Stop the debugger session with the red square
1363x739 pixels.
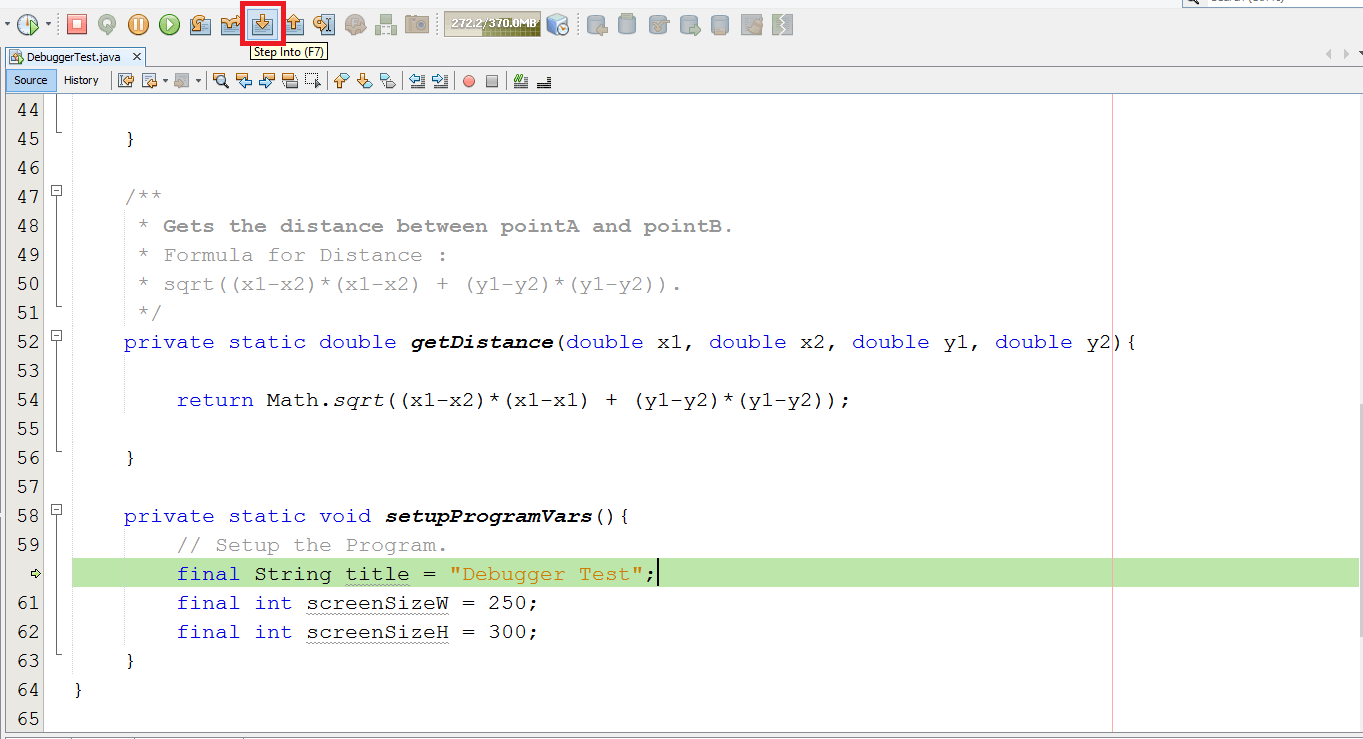(77, 24)
